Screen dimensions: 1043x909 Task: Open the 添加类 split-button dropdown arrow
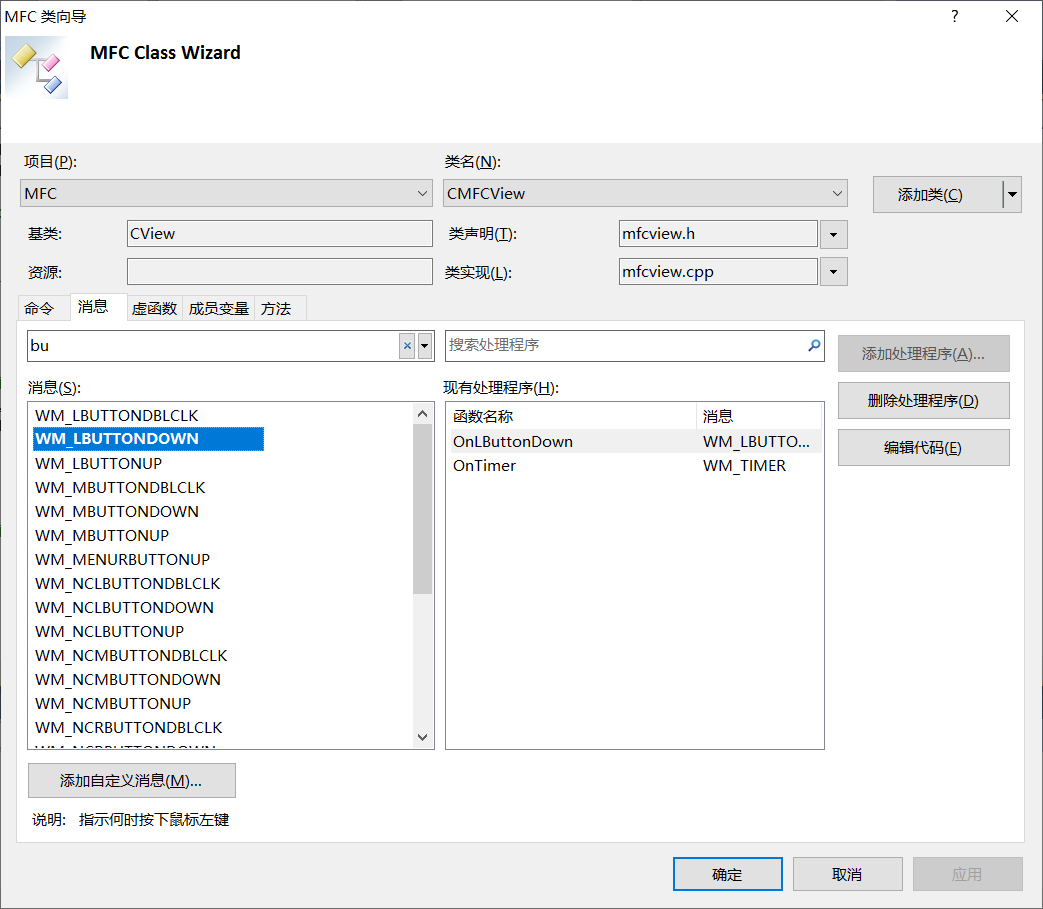point(1011,194)
